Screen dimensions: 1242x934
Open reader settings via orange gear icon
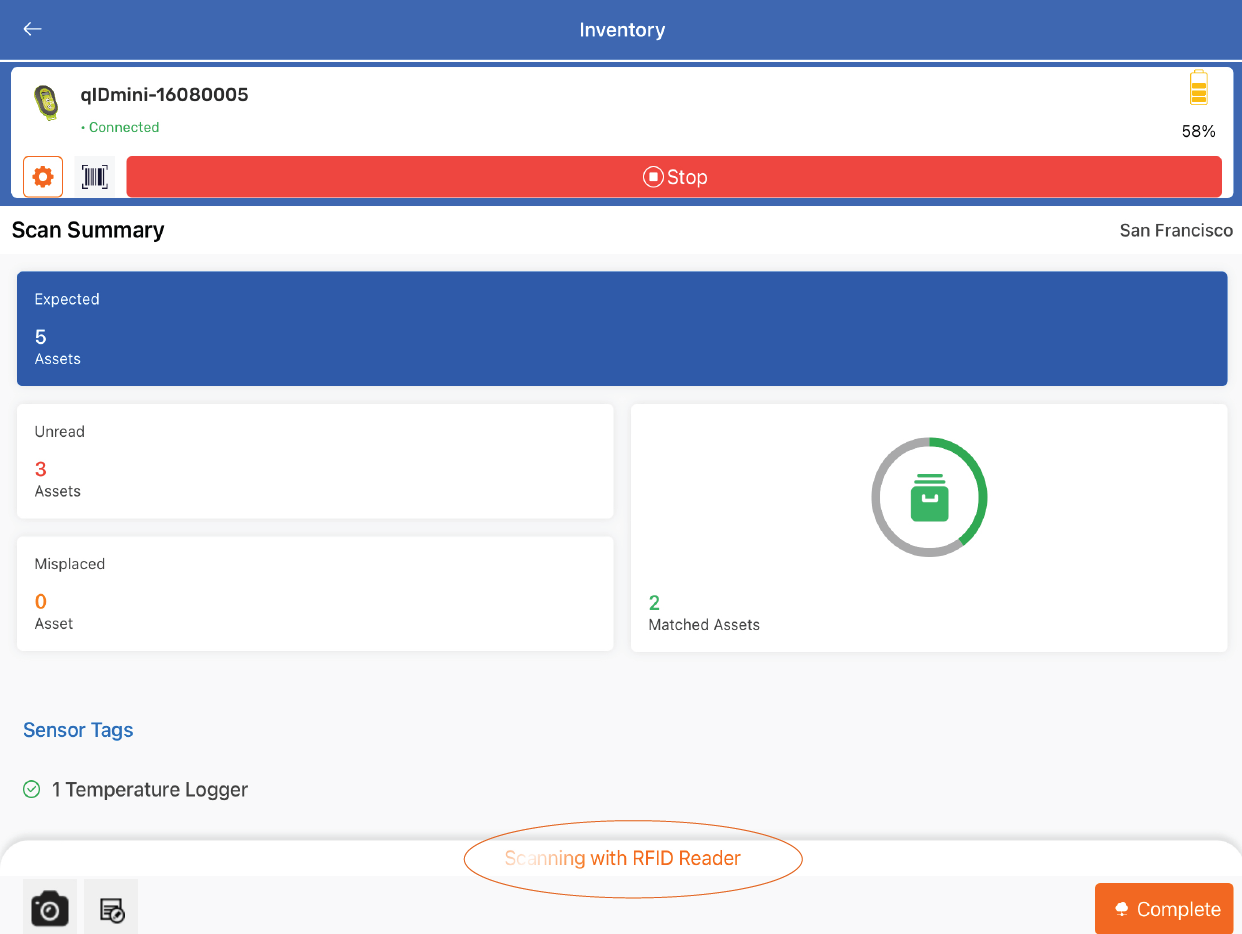(x=43, y=177)
